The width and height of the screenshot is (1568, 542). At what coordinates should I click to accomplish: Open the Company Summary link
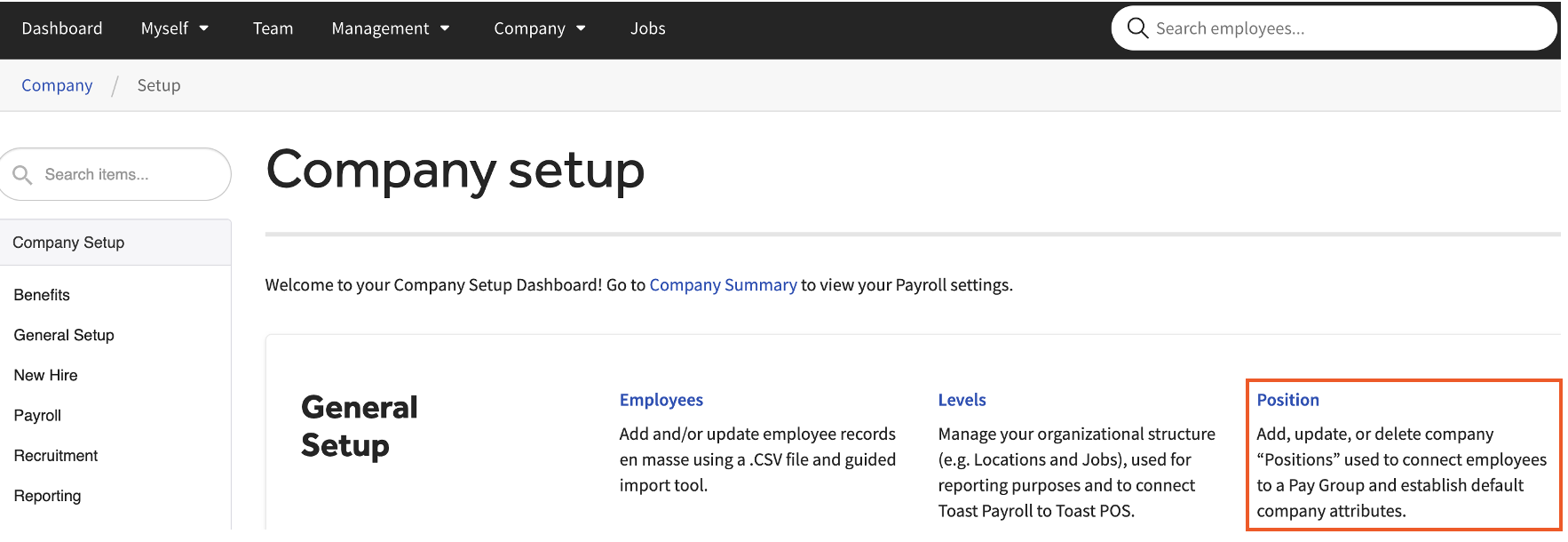point(723,284)
